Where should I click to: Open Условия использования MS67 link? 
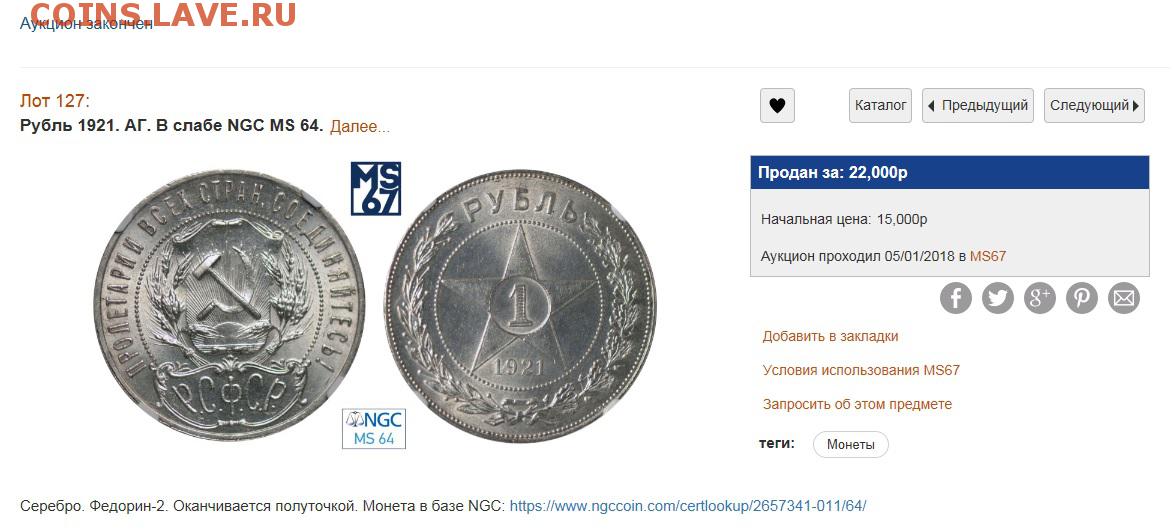[861, 370]
